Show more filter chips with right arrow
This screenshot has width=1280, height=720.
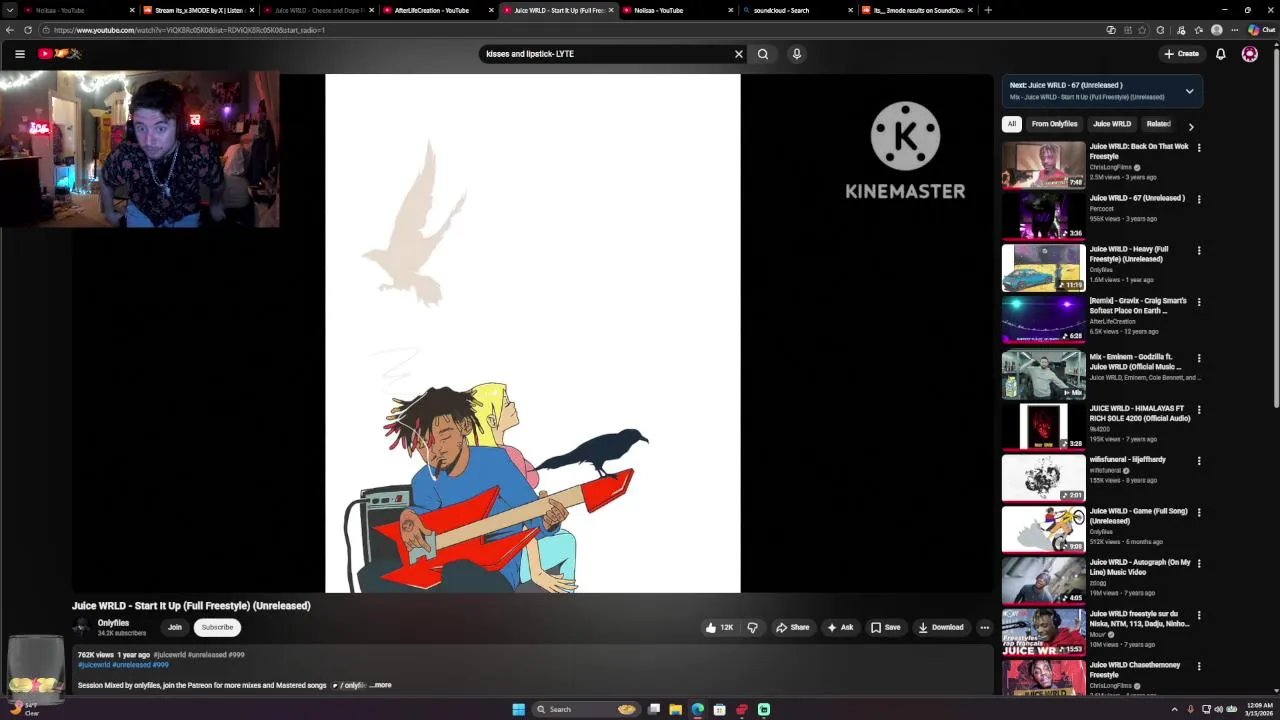point(1190,127)
